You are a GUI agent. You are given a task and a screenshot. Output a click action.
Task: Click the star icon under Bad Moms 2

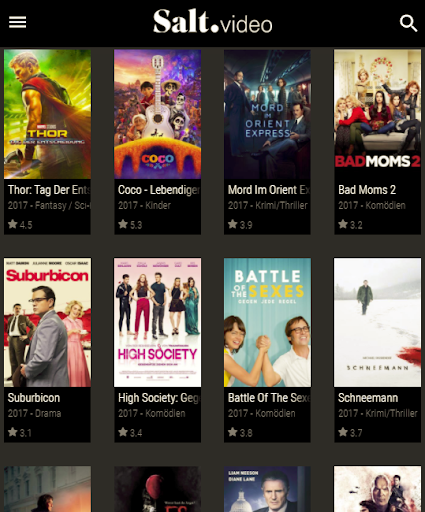[343, 224]
